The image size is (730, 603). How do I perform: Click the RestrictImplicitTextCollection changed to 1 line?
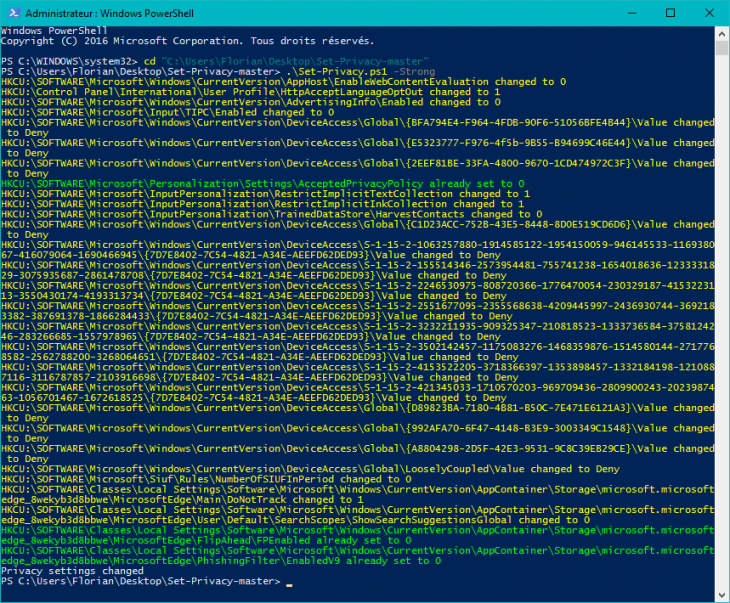pyautogui.click(x=265, y=194)
